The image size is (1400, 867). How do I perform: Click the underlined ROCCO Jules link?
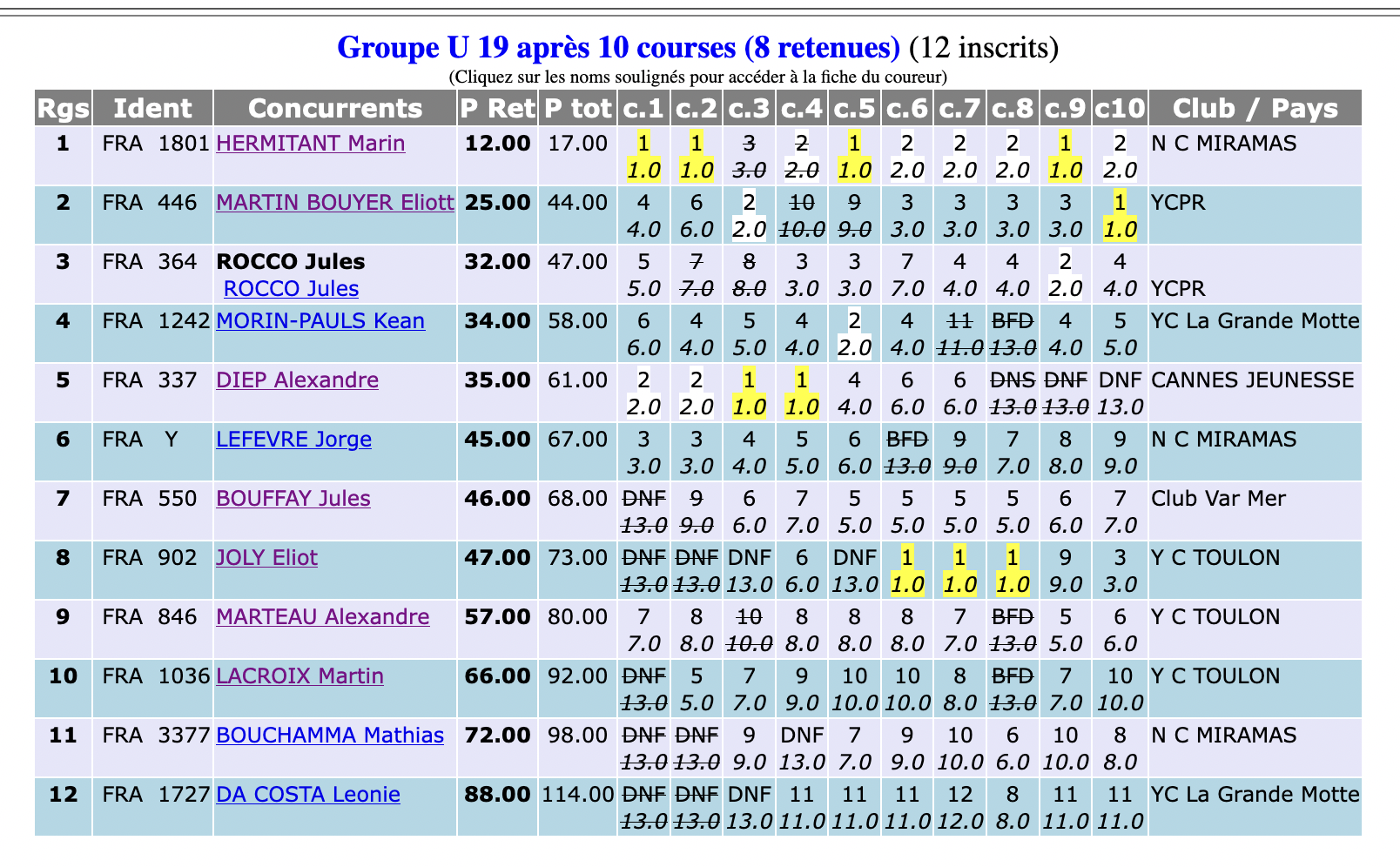291,288
